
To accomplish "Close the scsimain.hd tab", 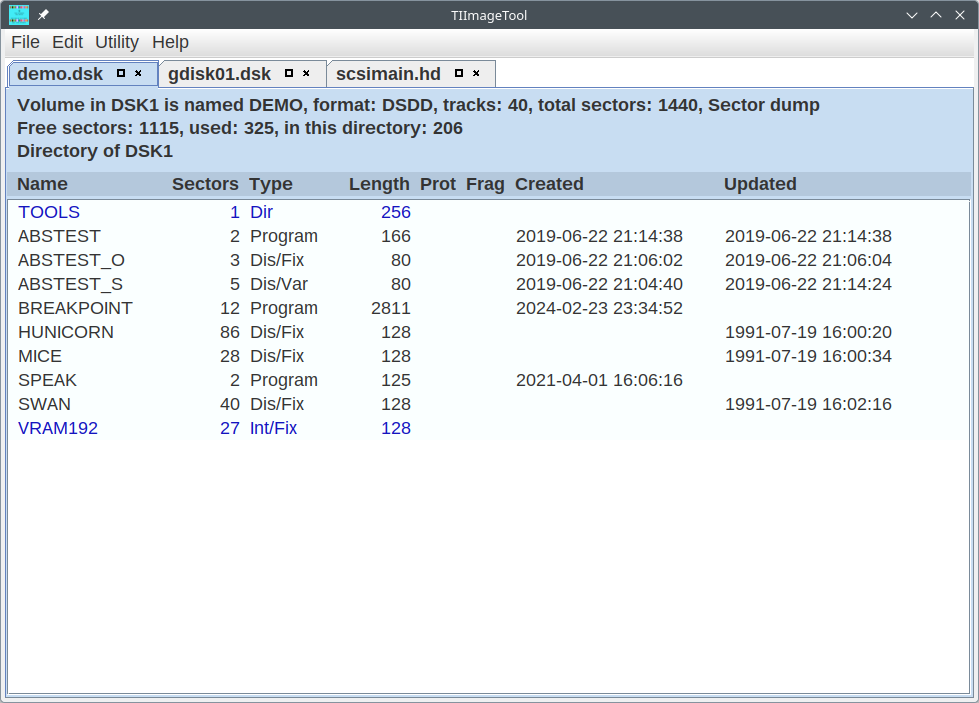I will [476, 73].
